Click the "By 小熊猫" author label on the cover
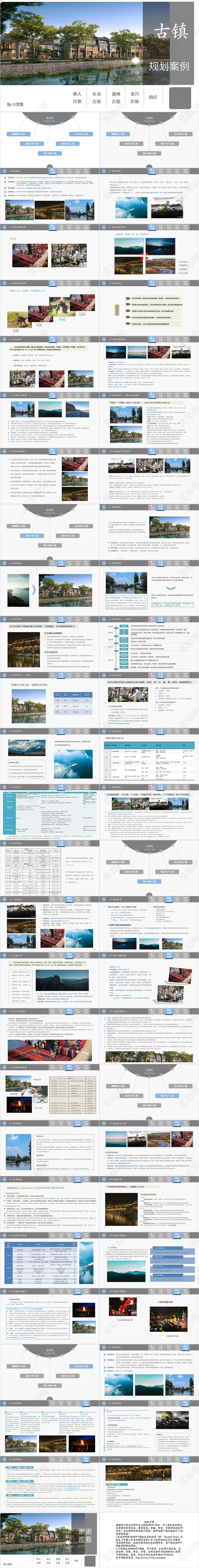This screenshot has width=199, height=1568. 15,104
